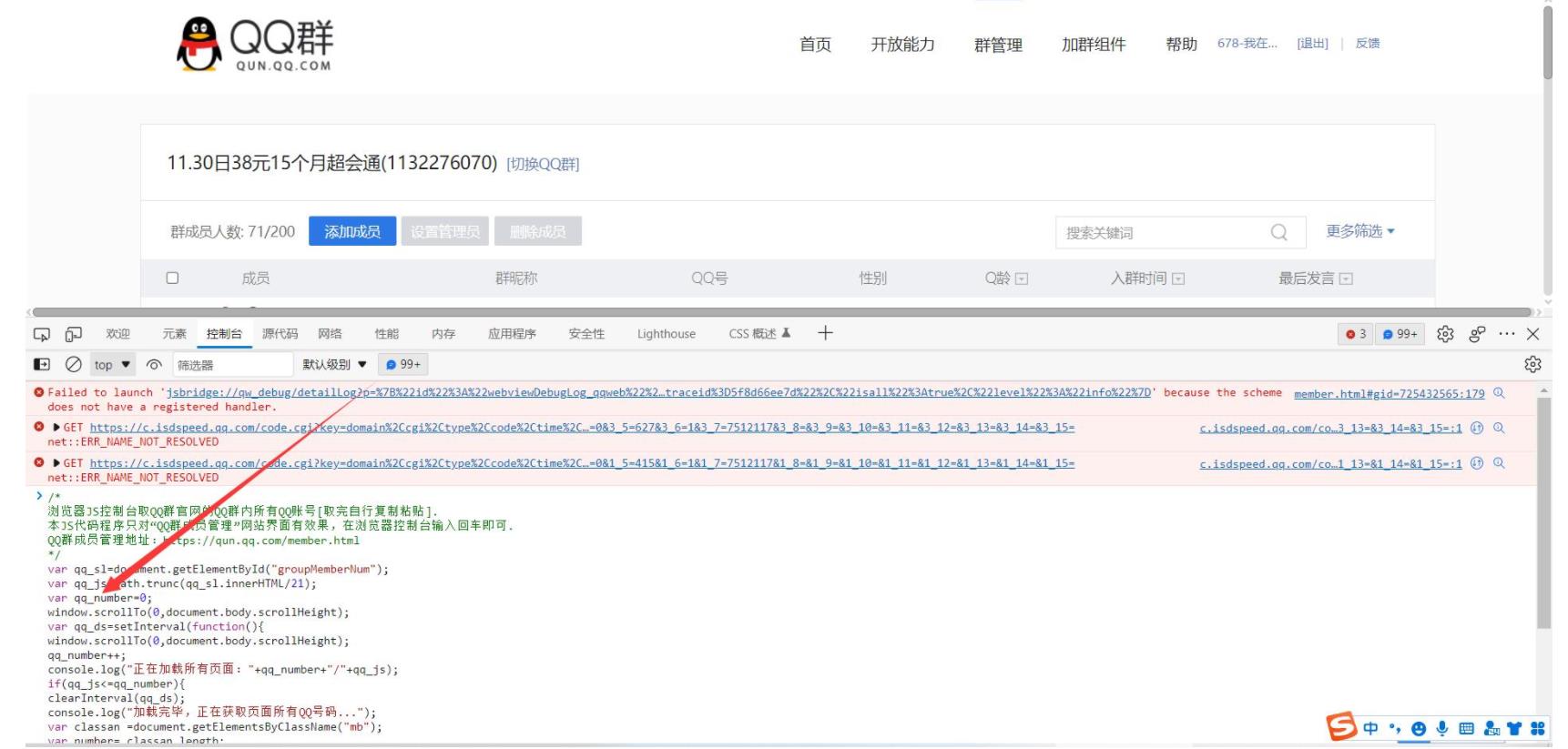
Task: Open the top execution context dropdown
Action: [x=112, y=364]
